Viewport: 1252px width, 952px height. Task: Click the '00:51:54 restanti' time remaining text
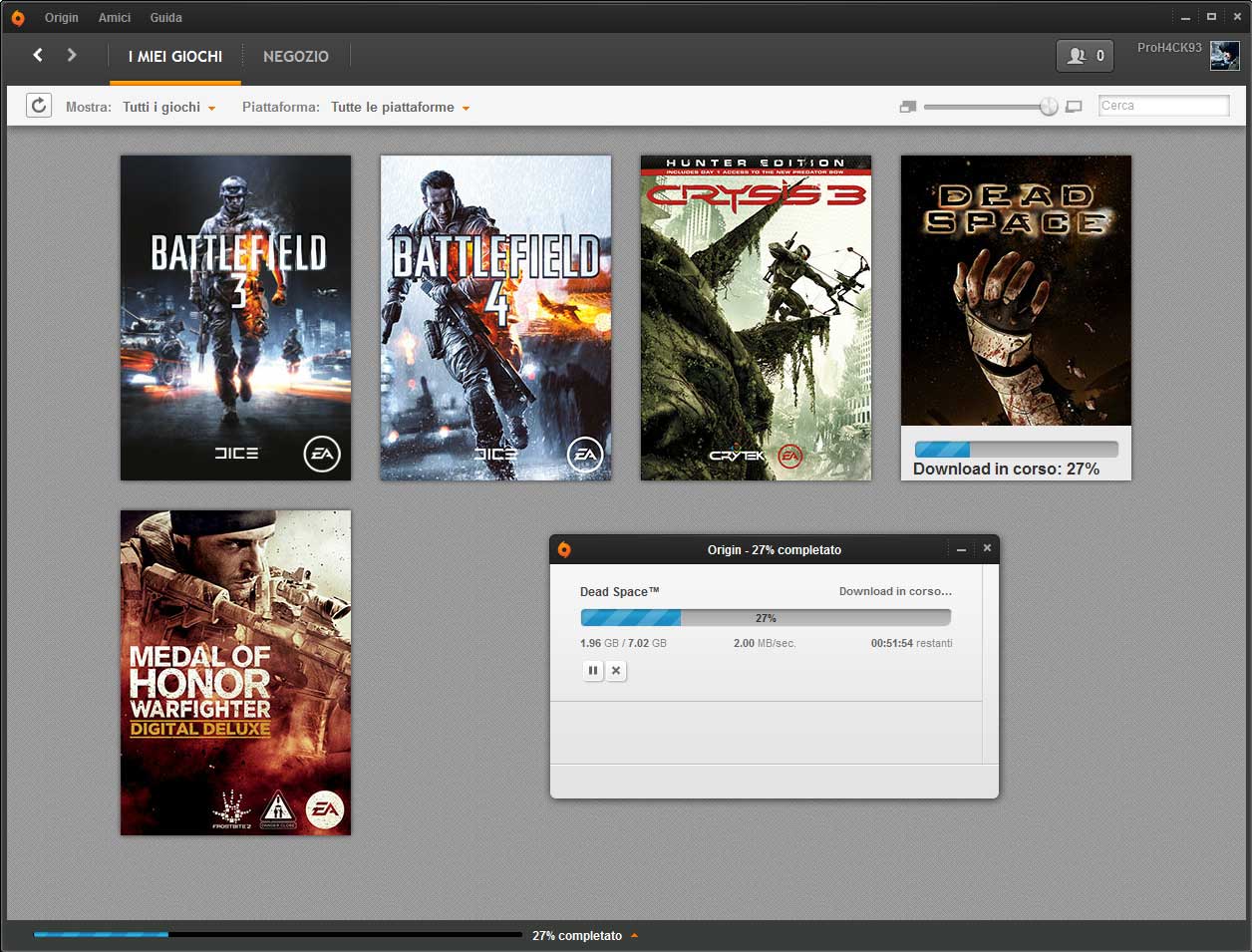click(911, 643)
